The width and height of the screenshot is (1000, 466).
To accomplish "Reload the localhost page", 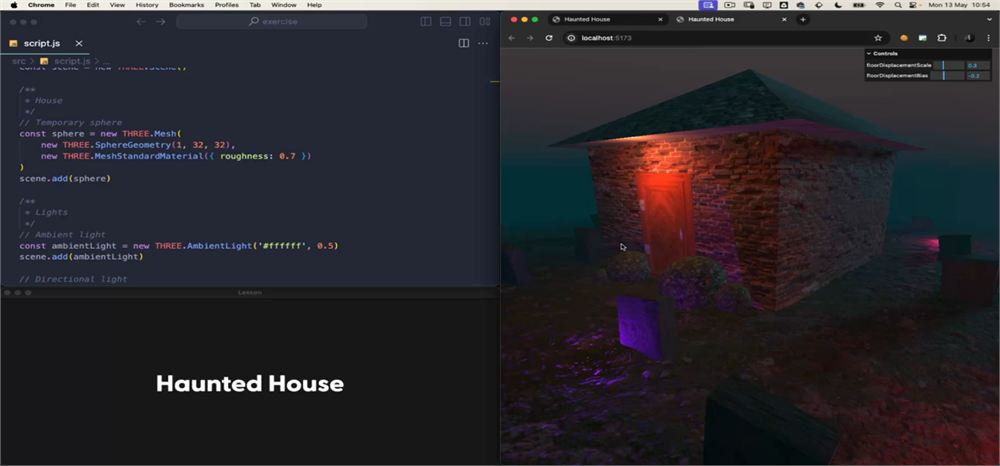I will coord(549,38).
